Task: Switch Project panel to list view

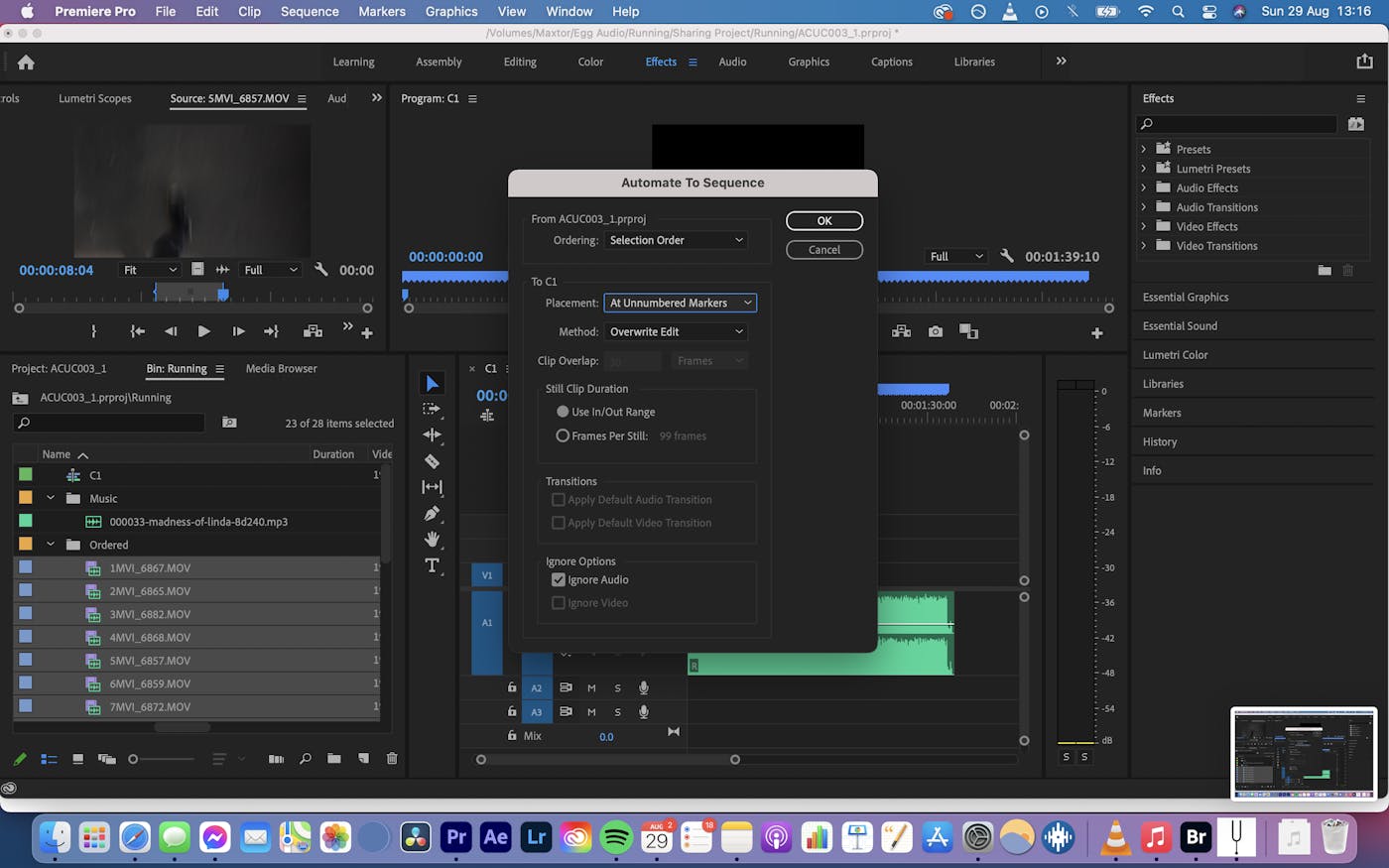Action: click(x=49, y=759)
